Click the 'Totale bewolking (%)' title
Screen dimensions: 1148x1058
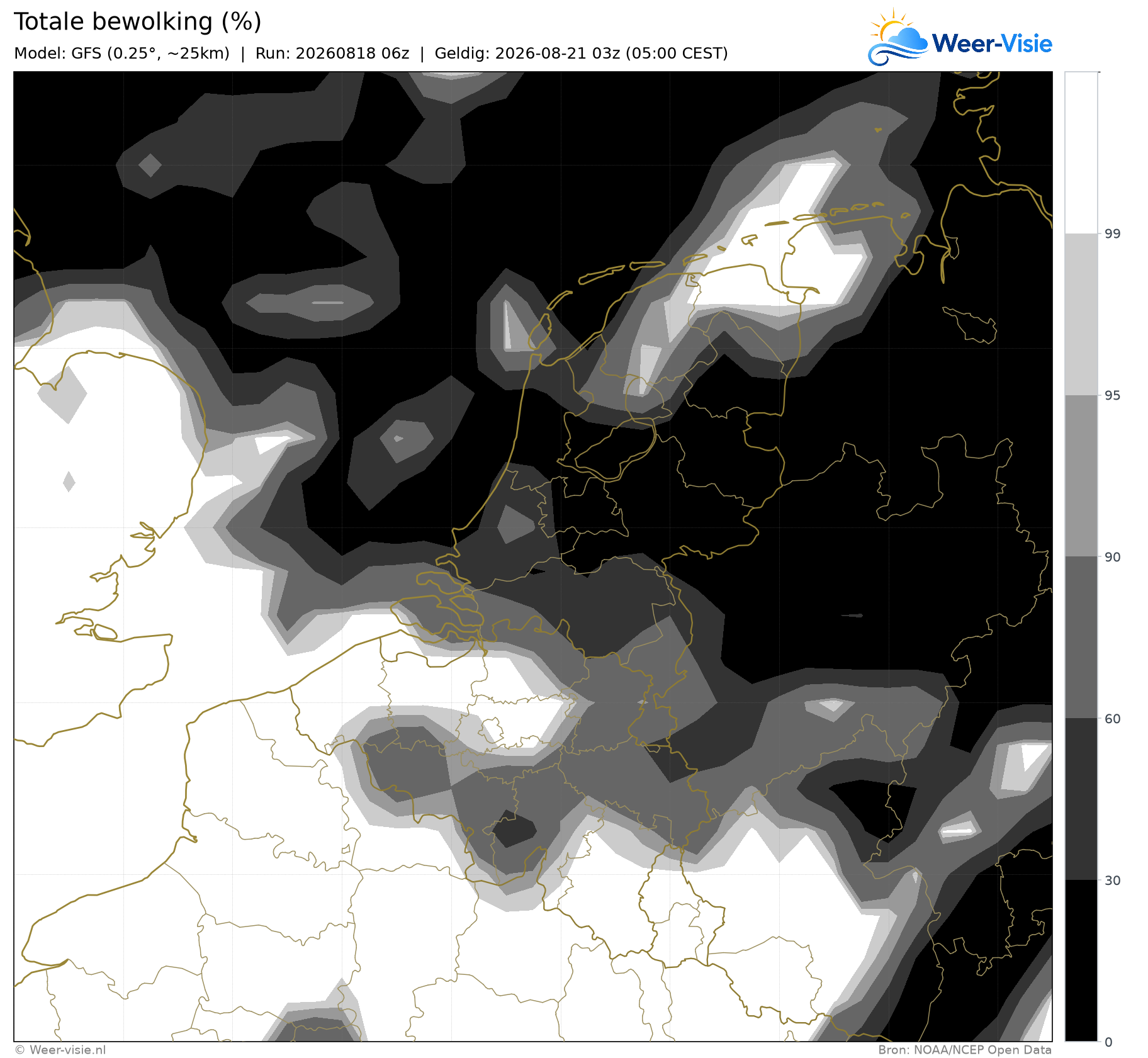point(138,22)
